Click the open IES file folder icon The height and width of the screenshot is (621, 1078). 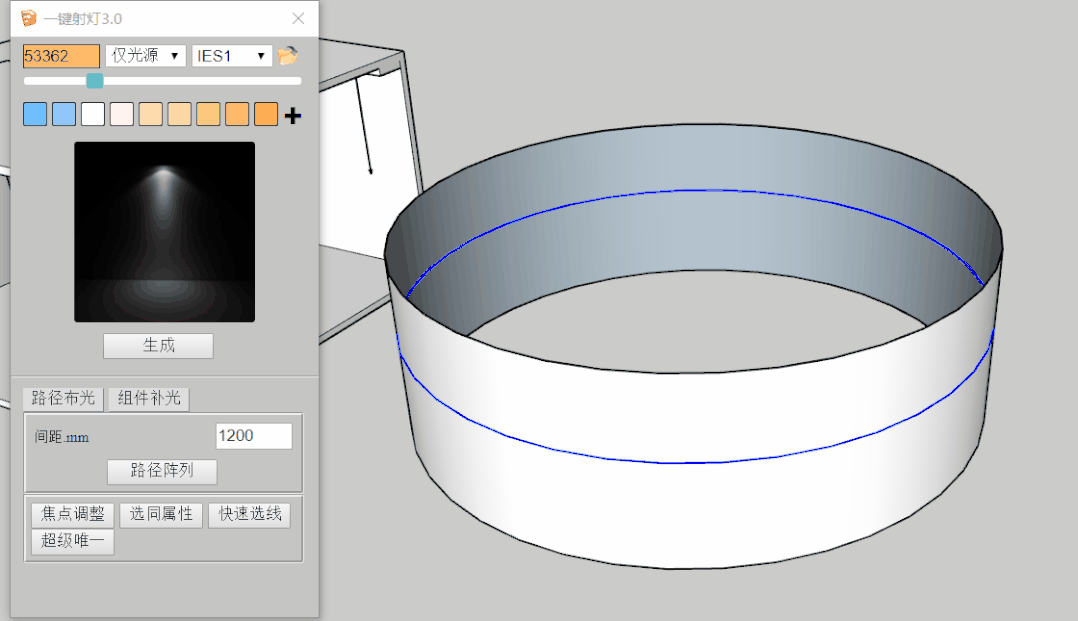click(x=288, y=56)
